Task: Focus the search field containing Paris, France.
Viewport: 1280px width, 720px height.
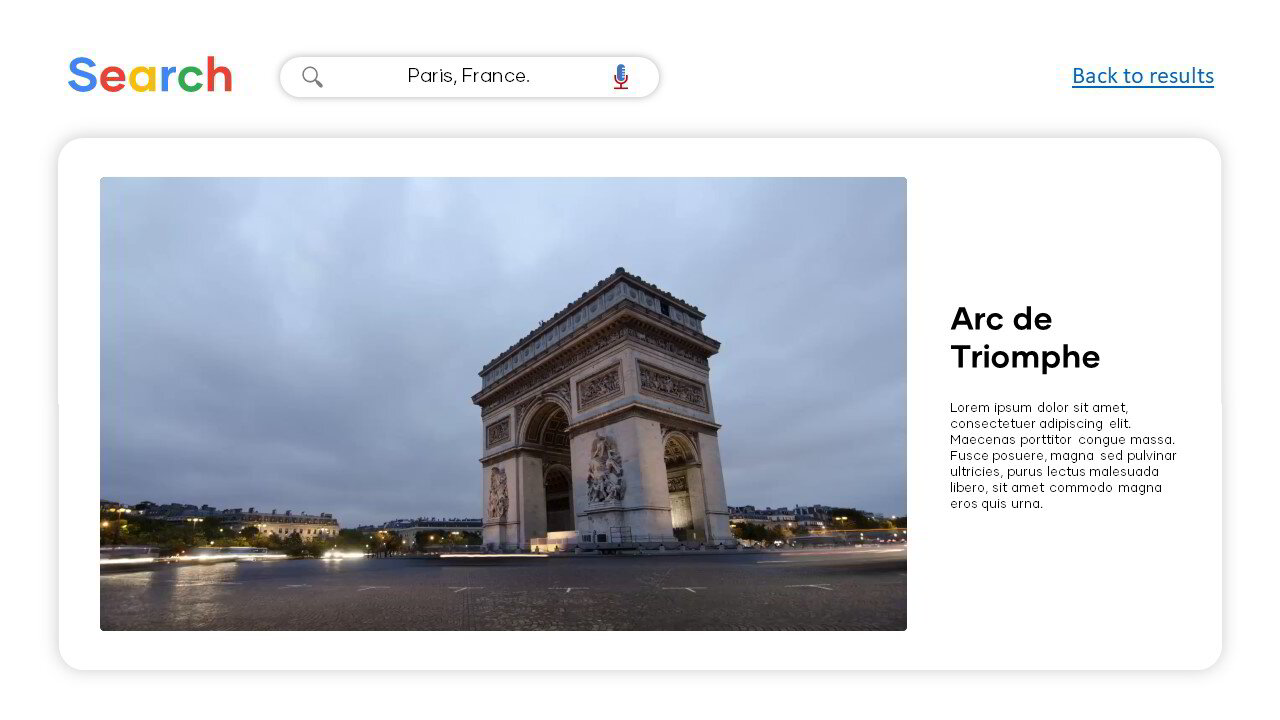Action: point(469,77)
